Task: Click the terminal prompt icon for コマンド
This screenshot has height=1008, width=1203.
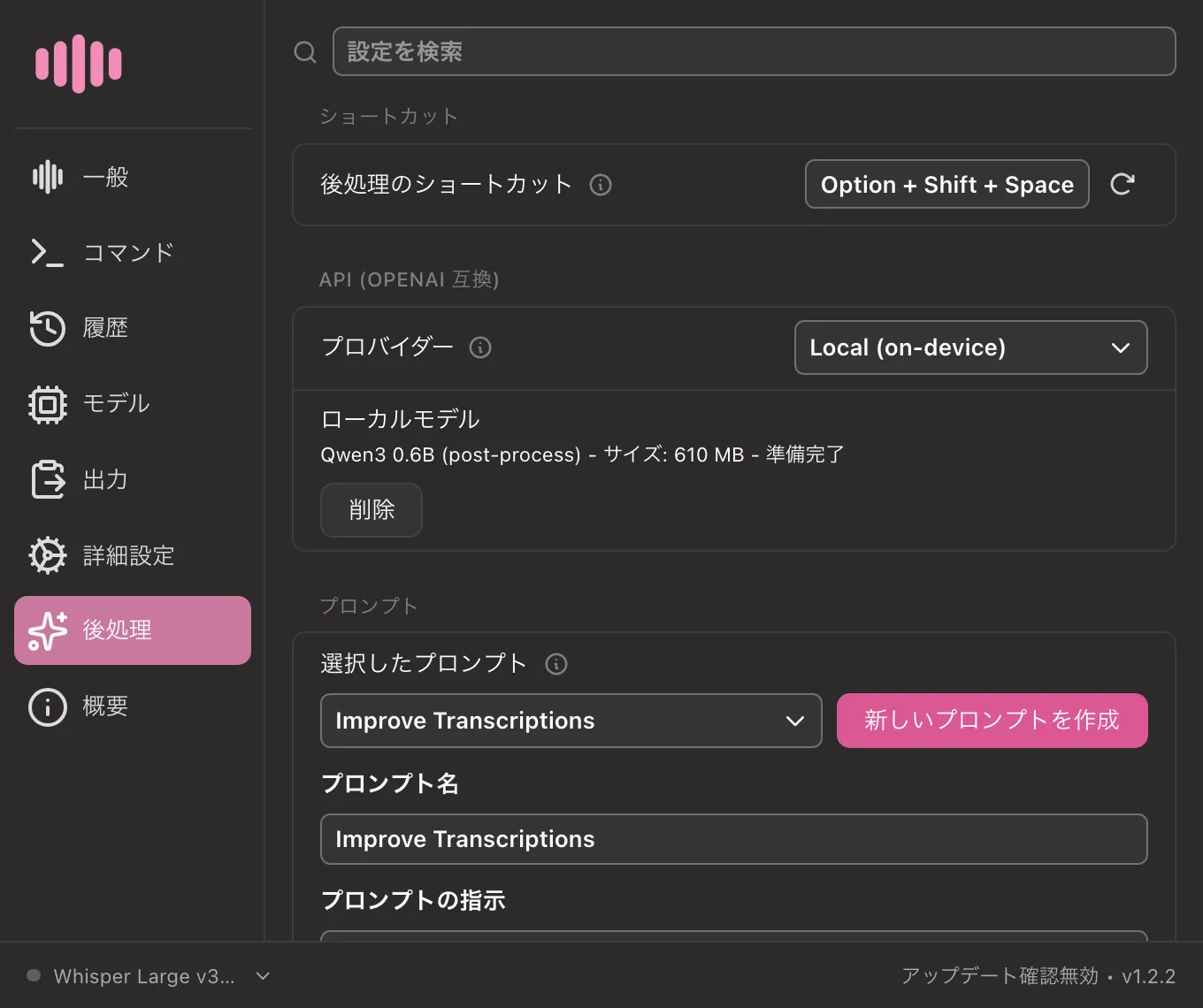Action: (x=48, y=253)
